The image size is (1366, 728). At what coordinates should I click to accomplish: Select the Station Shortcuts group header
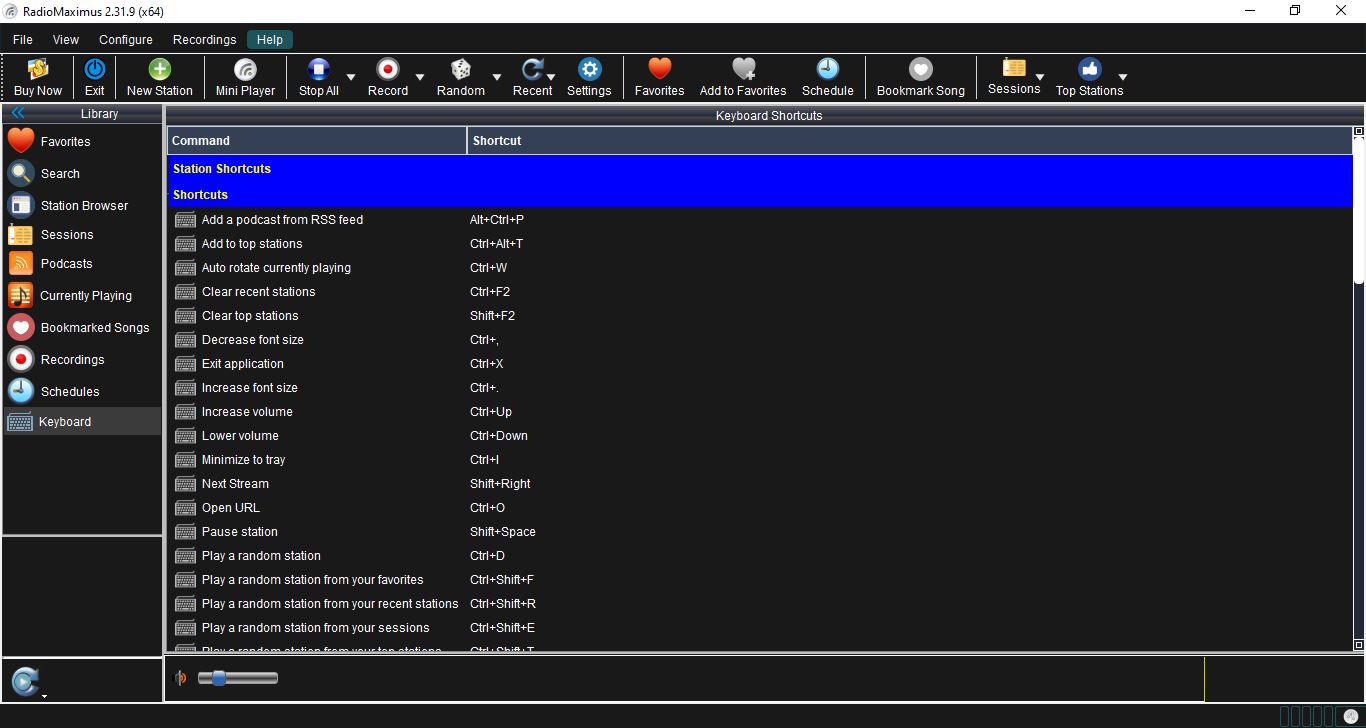coord(760,169)
